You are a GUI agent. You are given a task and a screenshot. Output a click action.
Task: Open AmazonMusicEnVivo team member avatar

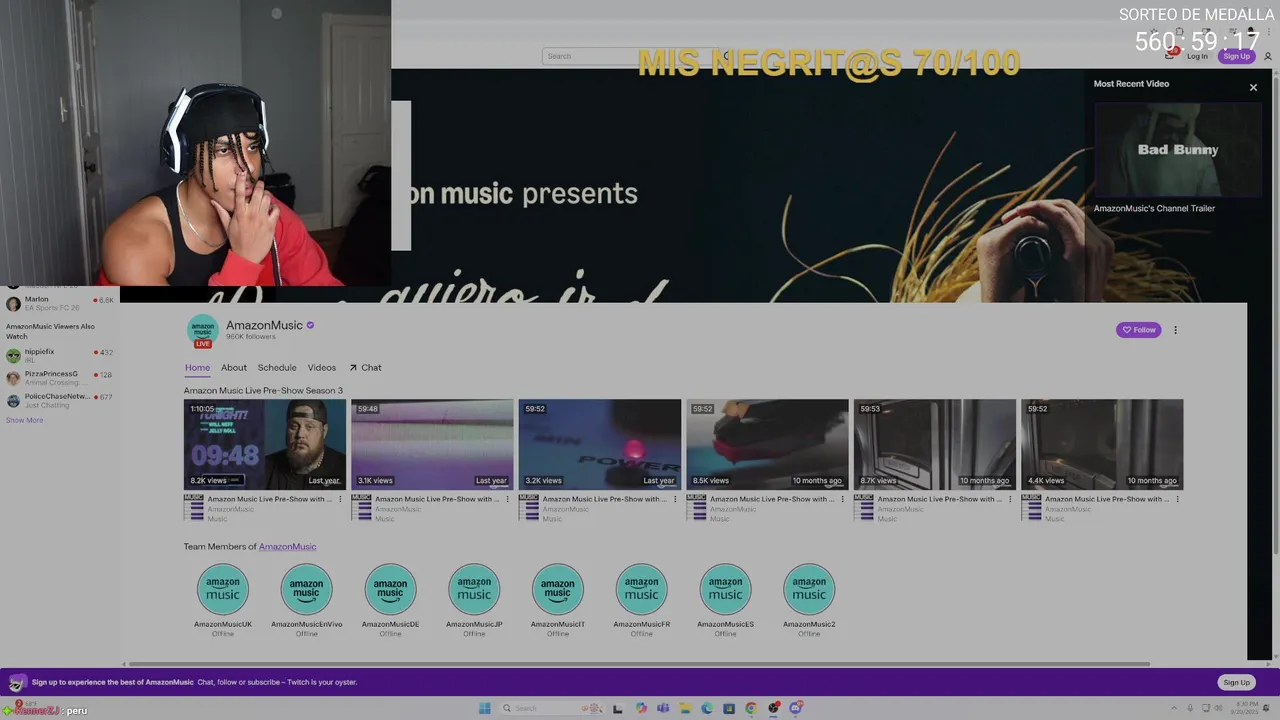pyautogui.click(x=306, y=589)
